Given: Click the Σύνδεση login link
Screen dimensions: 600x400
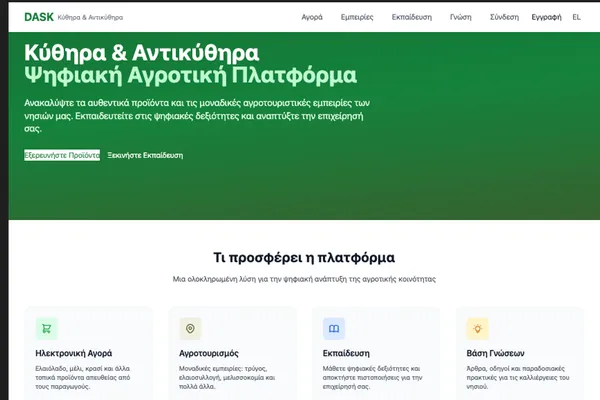Looking at the screenshot, I should [504, 17].
